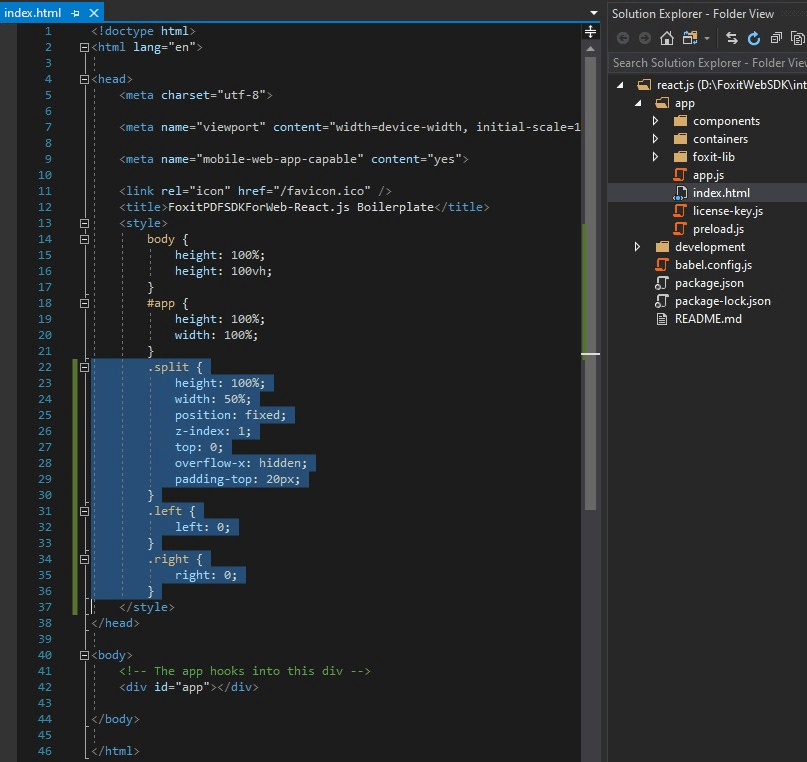Collapse all items in Solution Explorer

776,38
